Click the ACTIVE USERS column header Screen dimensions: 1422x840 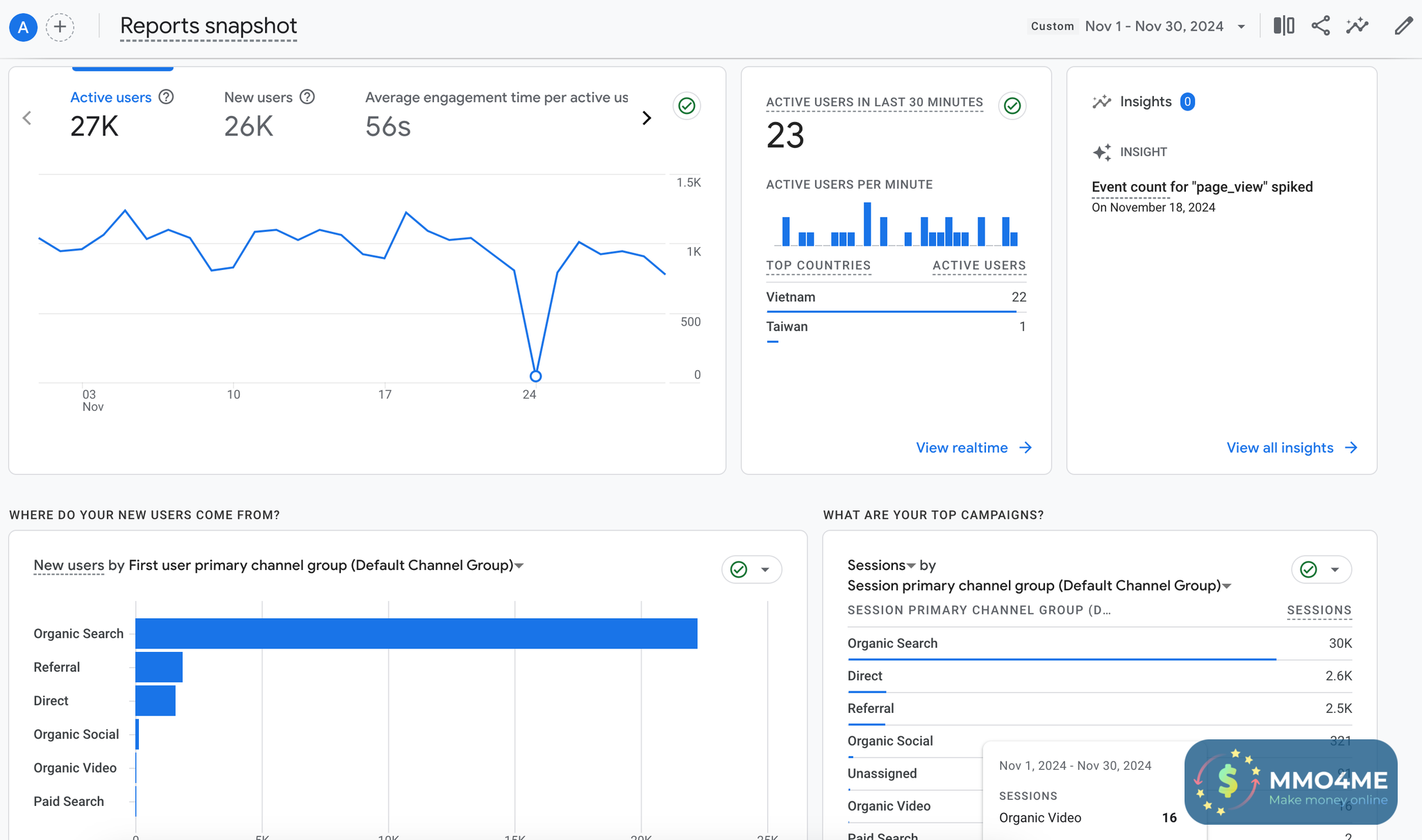(x=979, y=266)
